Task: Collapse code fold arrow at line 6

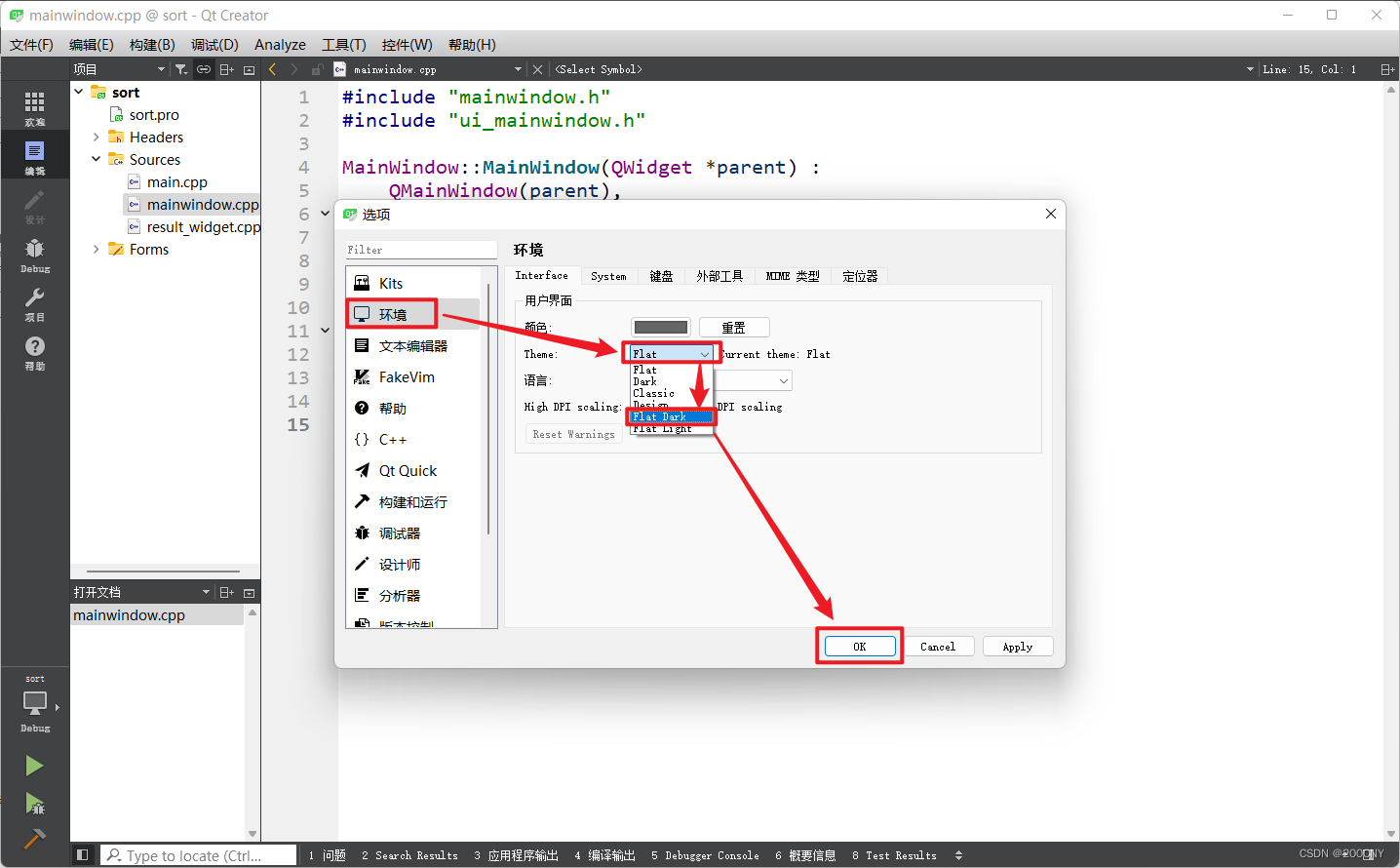Action: pyautogui.click(x=325, y=214)
